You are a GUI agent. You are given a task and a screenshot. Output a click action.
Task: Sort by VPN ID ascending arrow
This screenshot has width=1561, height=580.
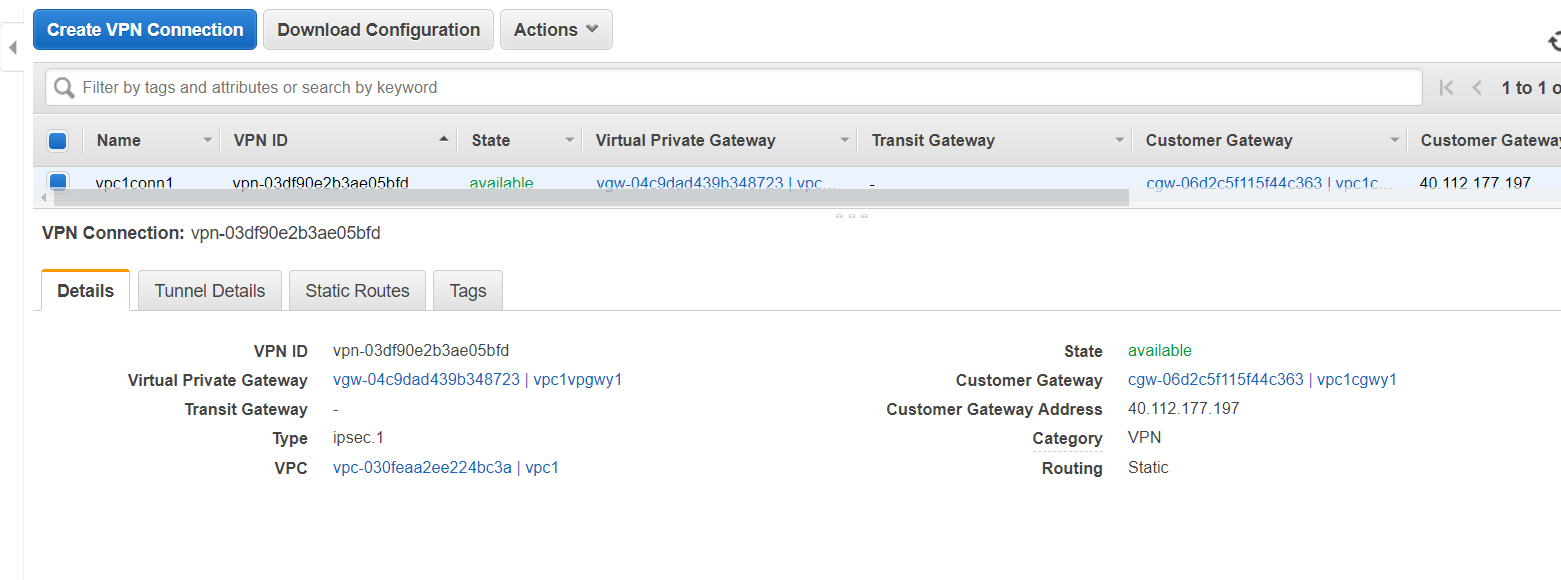[x=443, y=140]
